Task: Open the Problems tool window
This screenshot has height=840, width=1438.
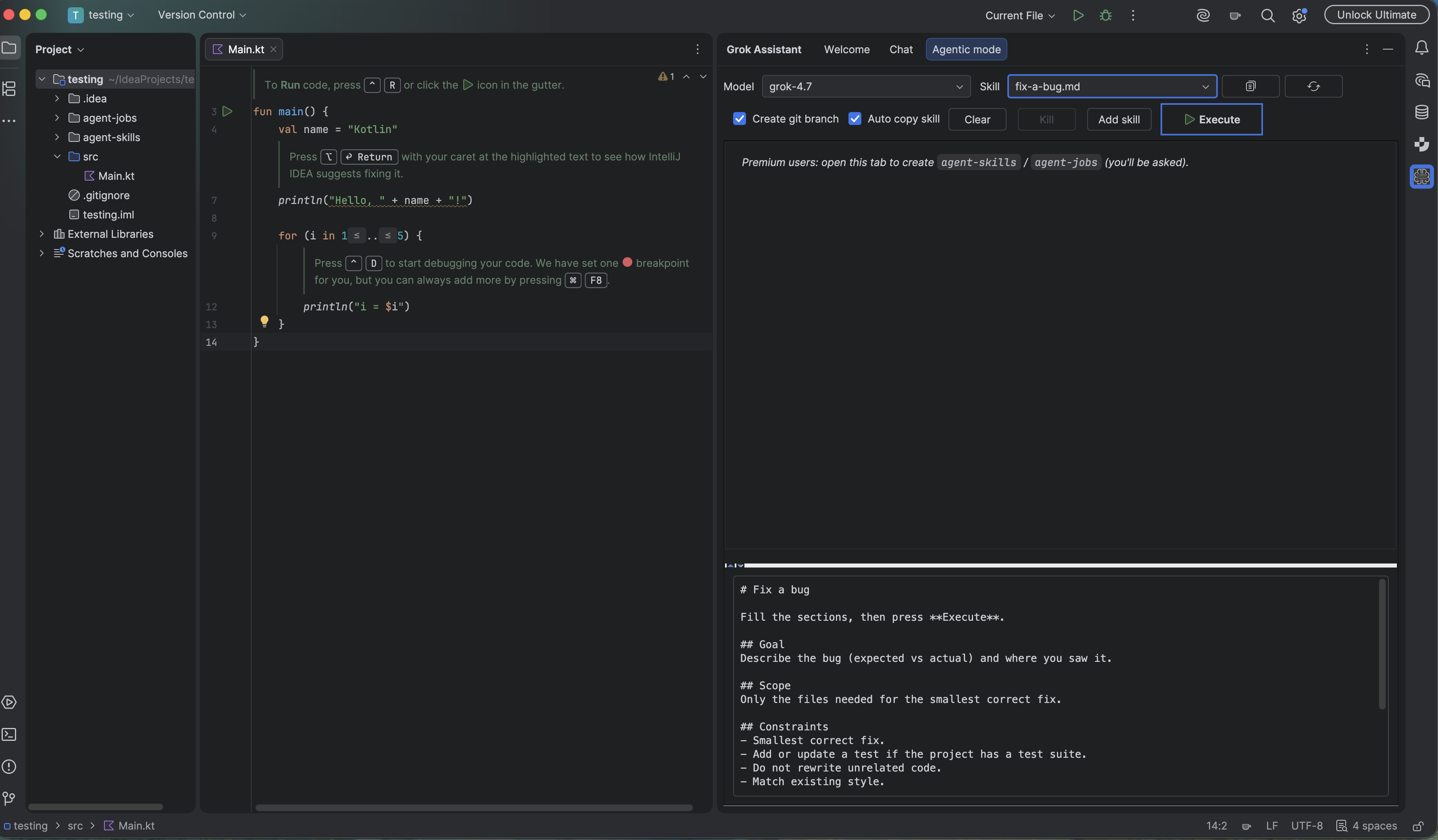Action: tap(9, 767)
